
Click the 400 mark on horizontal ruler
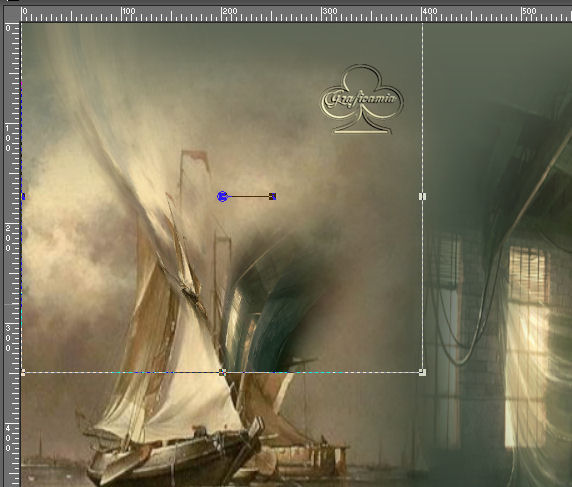point(430,11)
